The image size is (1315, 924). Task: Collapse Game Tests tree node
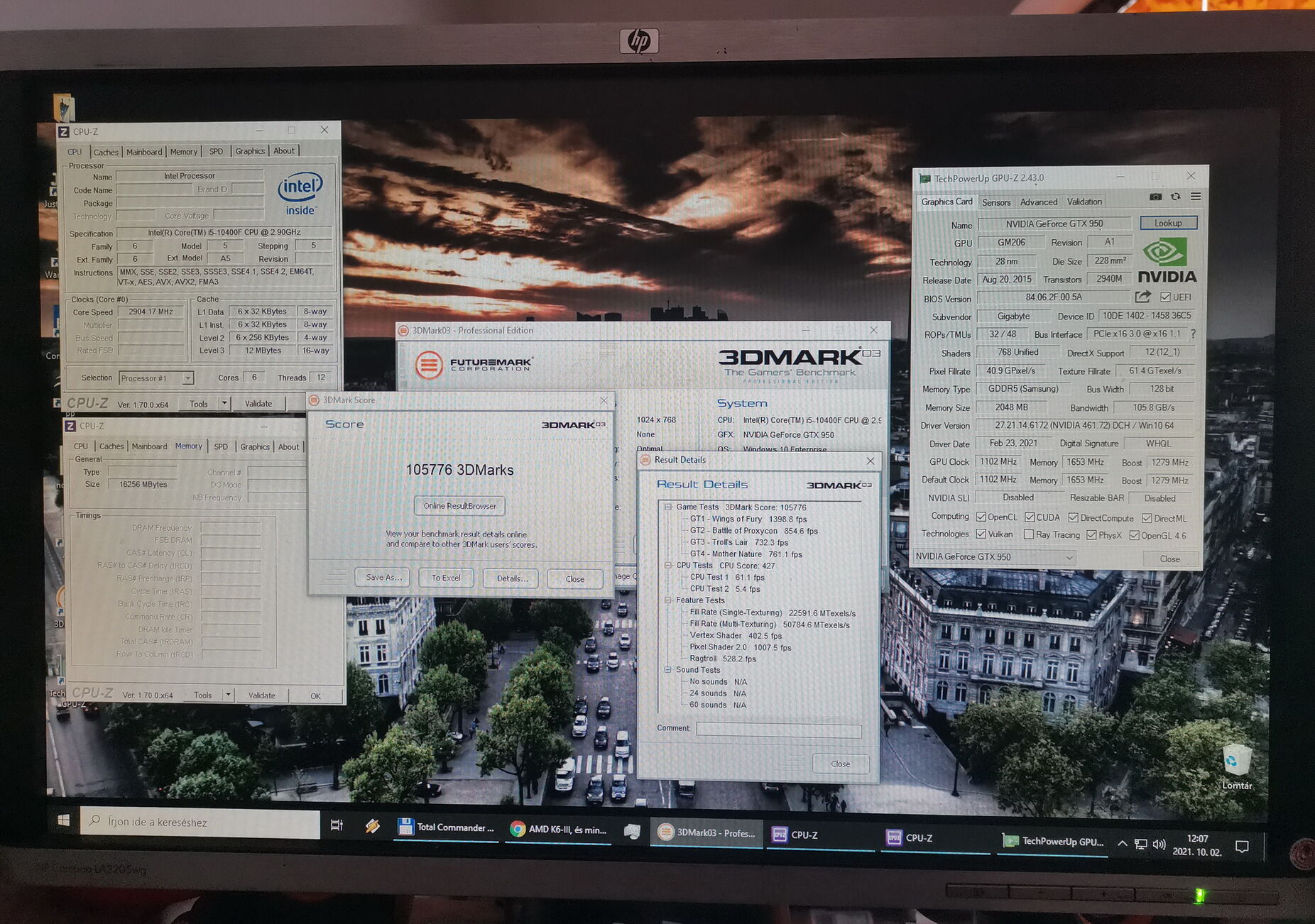coord(668,507)
